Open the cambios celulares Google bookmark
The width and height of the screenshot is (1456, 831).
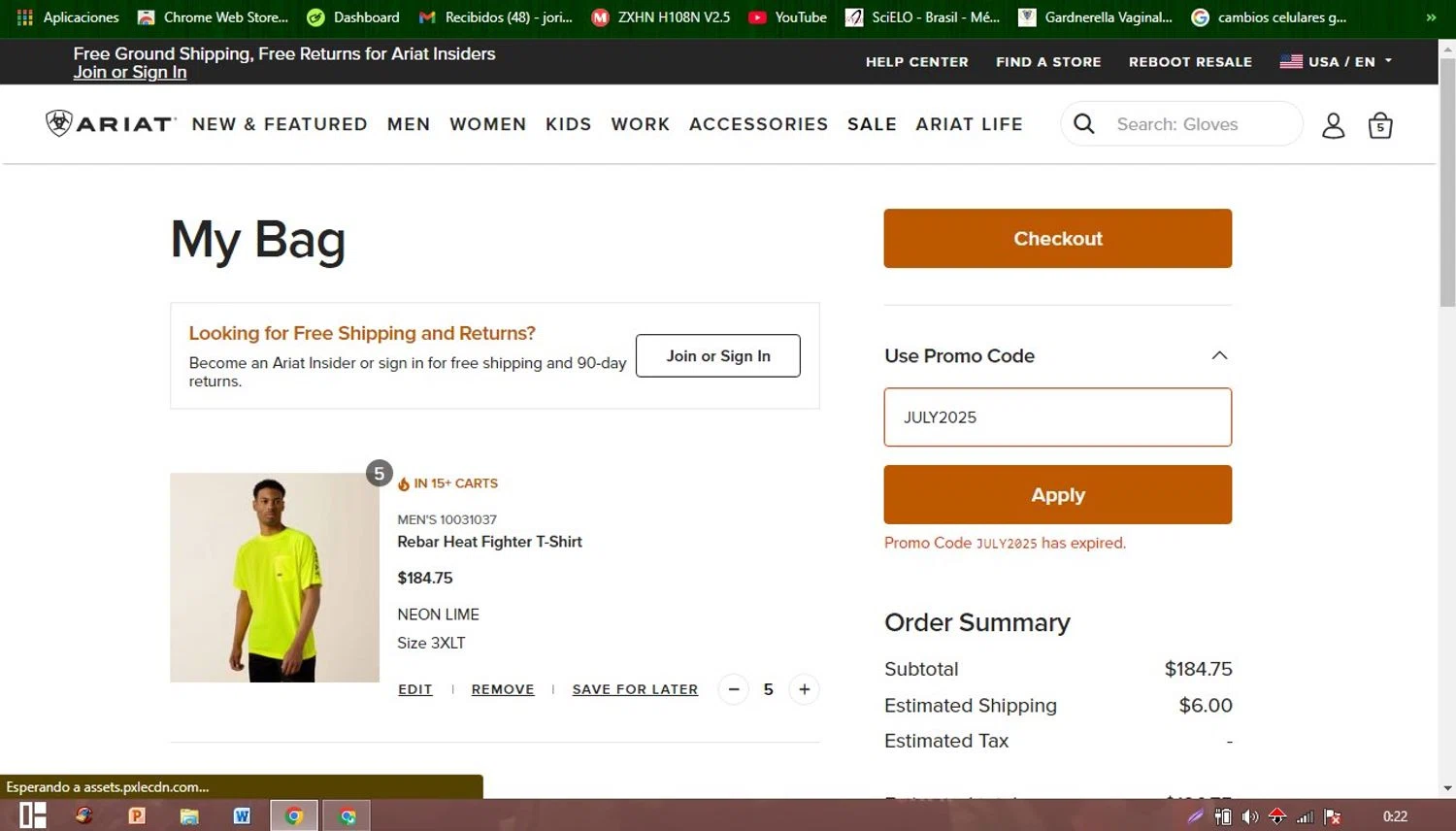click(1269, 17)
